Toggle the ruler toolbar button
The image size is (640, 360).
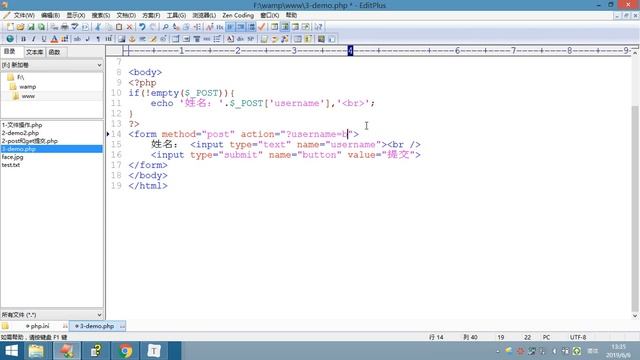[x=251, y=27]
